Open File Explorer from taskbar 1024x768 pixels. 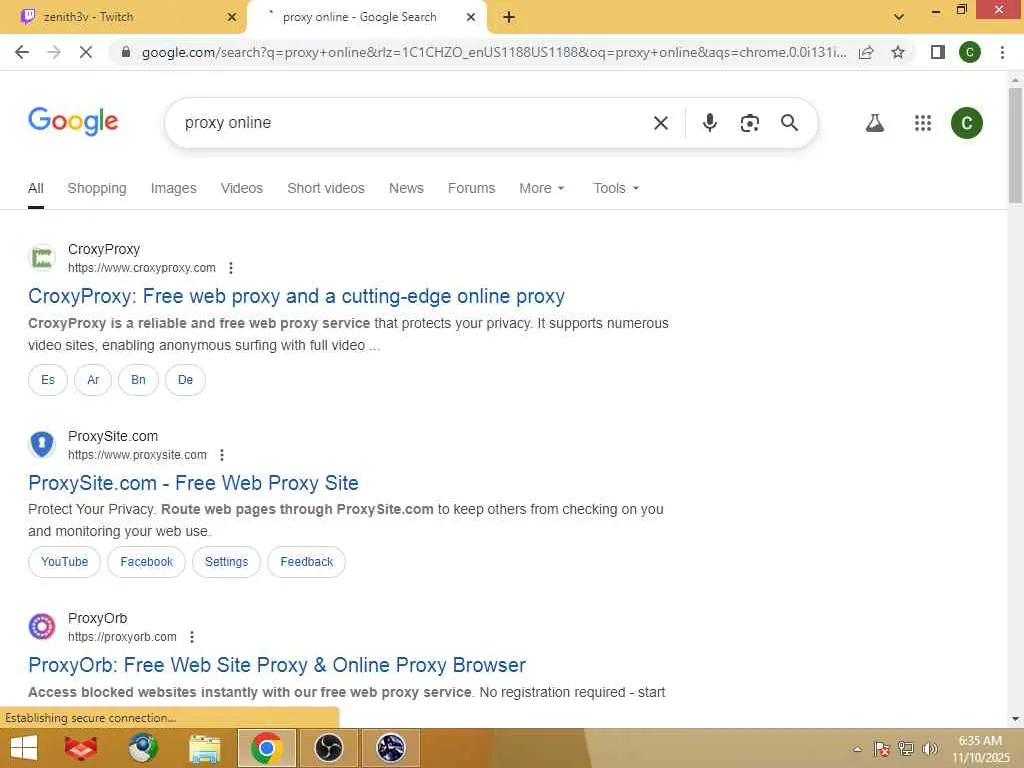tap(204, 748)
